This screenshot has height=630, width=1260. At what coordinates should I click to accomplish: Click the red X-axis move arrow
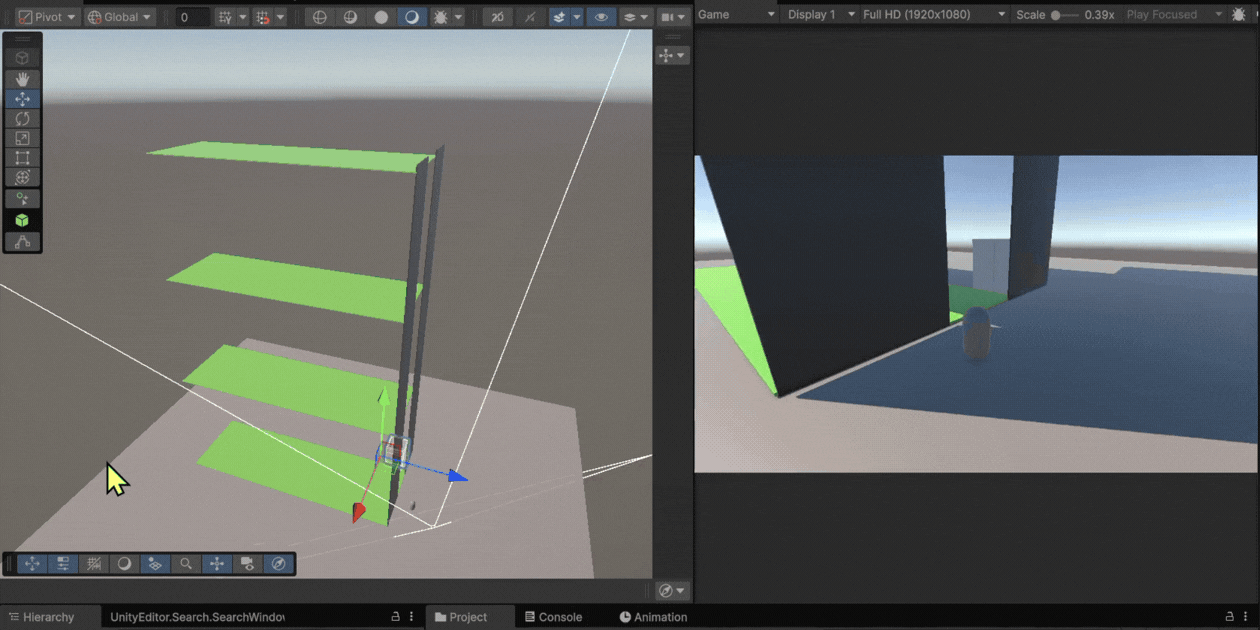(x=359, y=512)
